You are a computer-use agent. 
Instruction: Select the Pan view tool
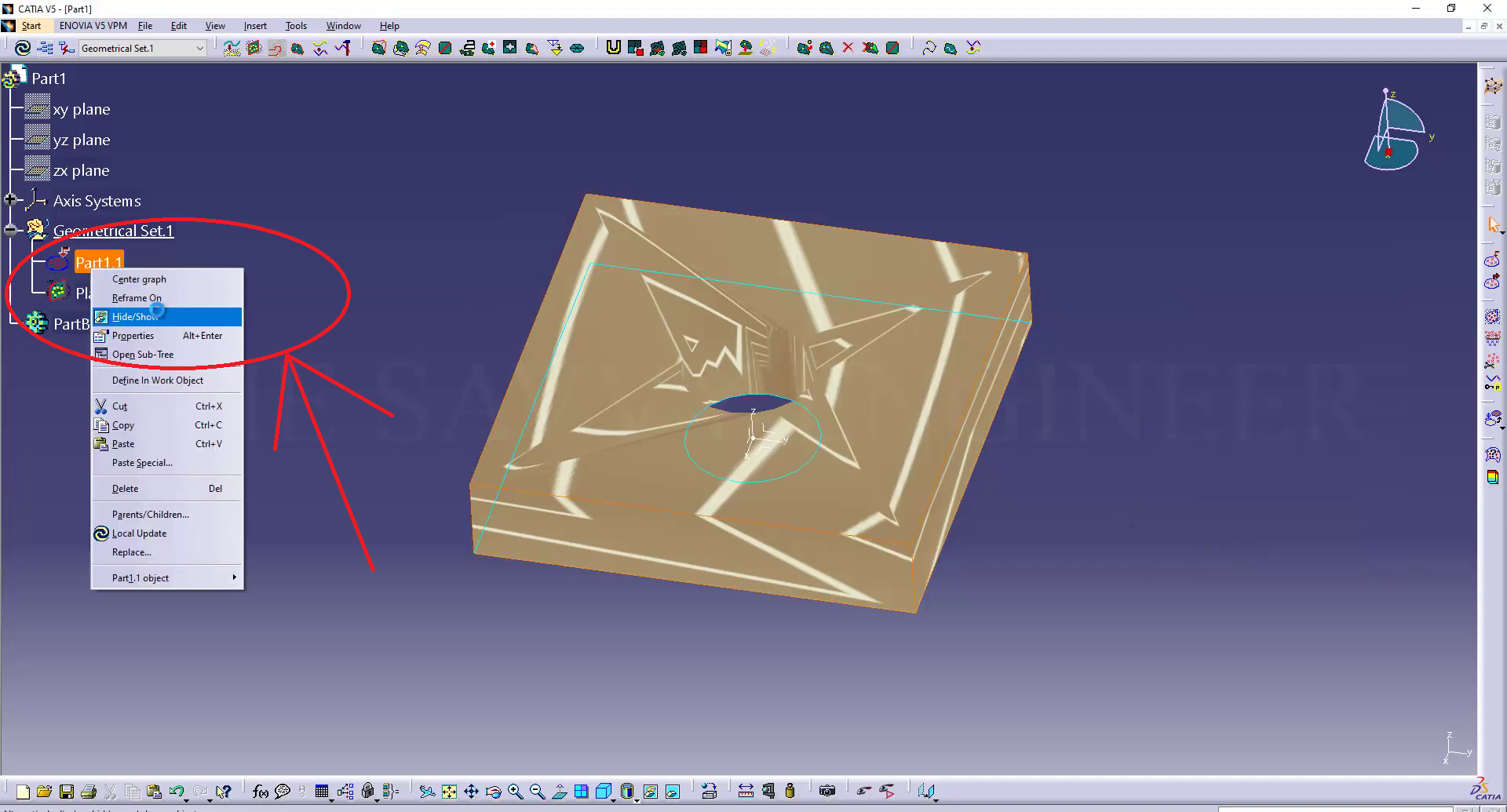tap(471, 792)
